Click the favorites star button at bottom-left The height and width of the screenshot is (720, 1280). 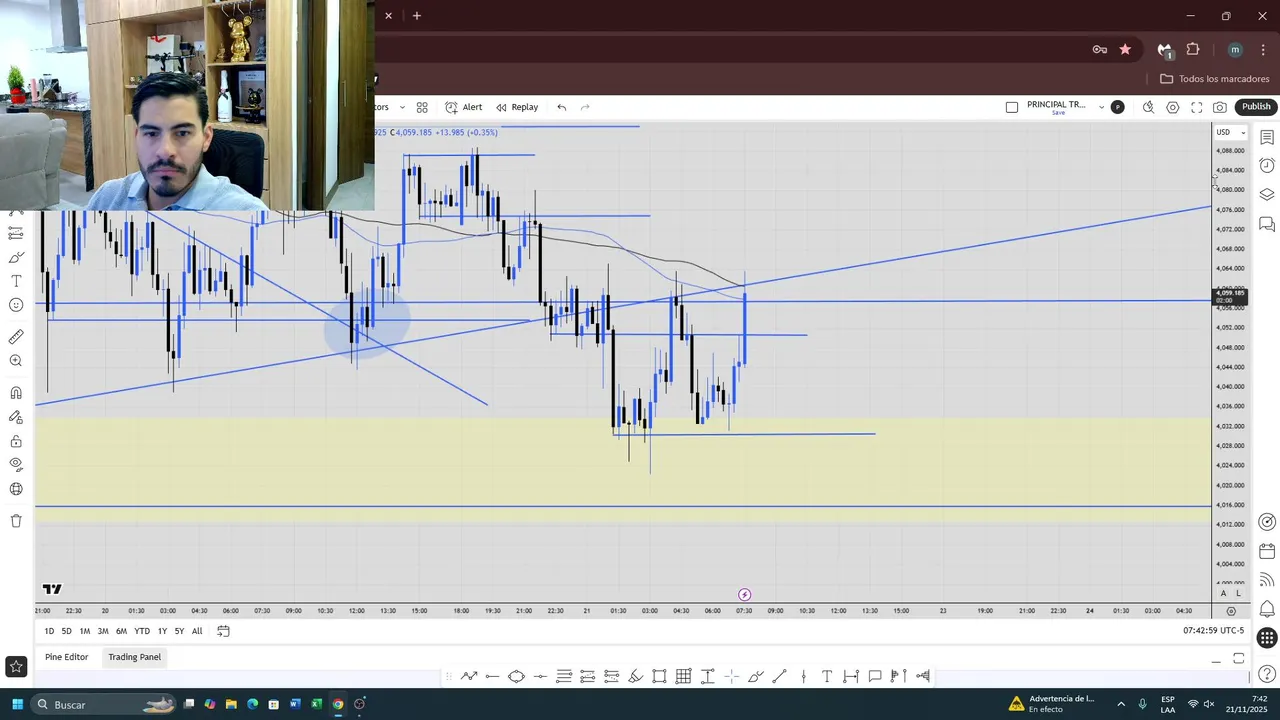[x=16, y=666]
